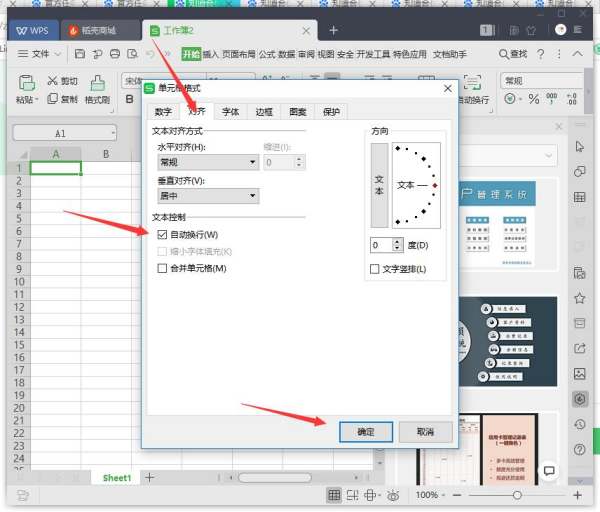Screen dimensions: 600x512
Task: Click the horizontal scrollbar of sheet
Action: click(x=275, y=477)
